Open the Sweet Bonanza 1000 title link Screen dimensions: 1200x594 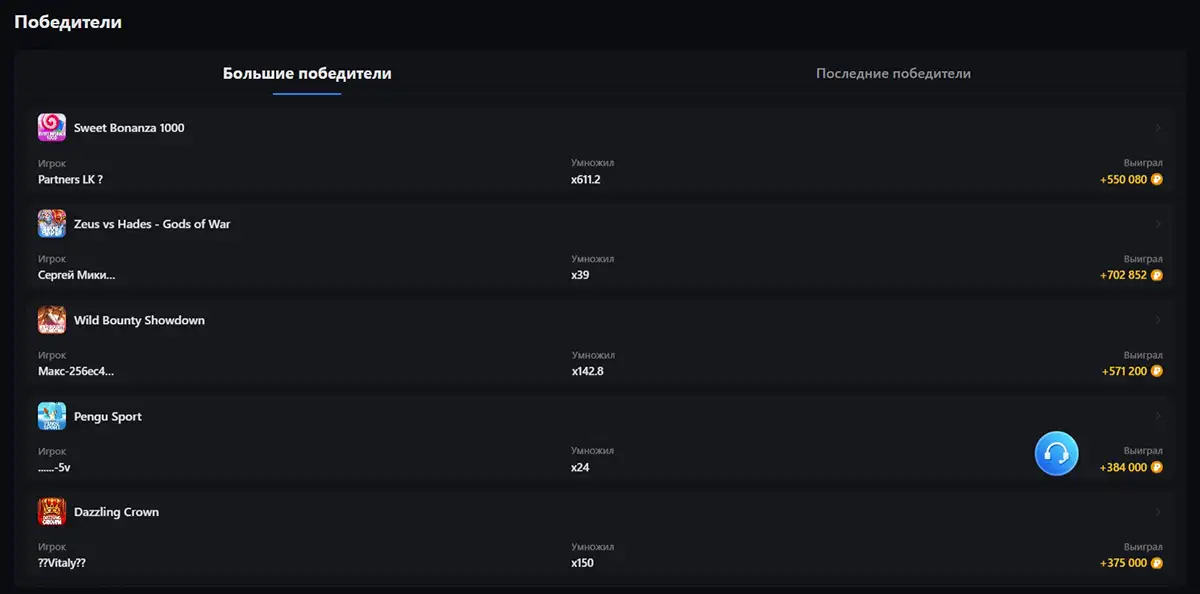coord(129,128)
